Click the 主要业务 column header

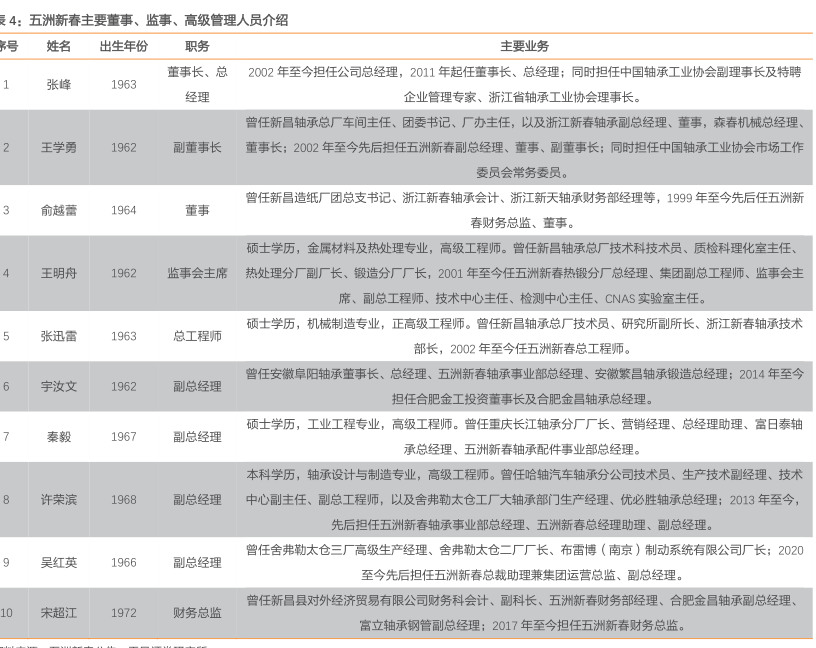point(524,46)
